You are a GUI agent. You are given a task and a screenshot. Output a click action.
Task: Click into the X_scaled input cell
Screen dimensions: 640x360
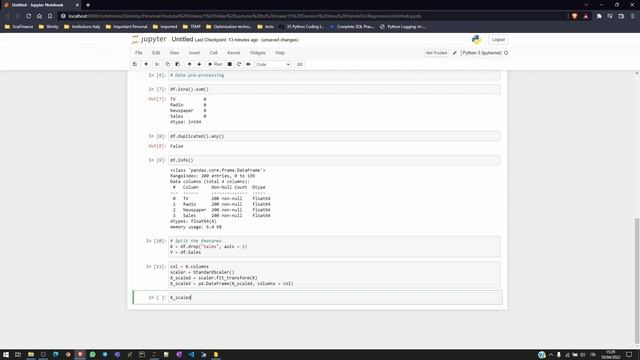coord(335,298)
